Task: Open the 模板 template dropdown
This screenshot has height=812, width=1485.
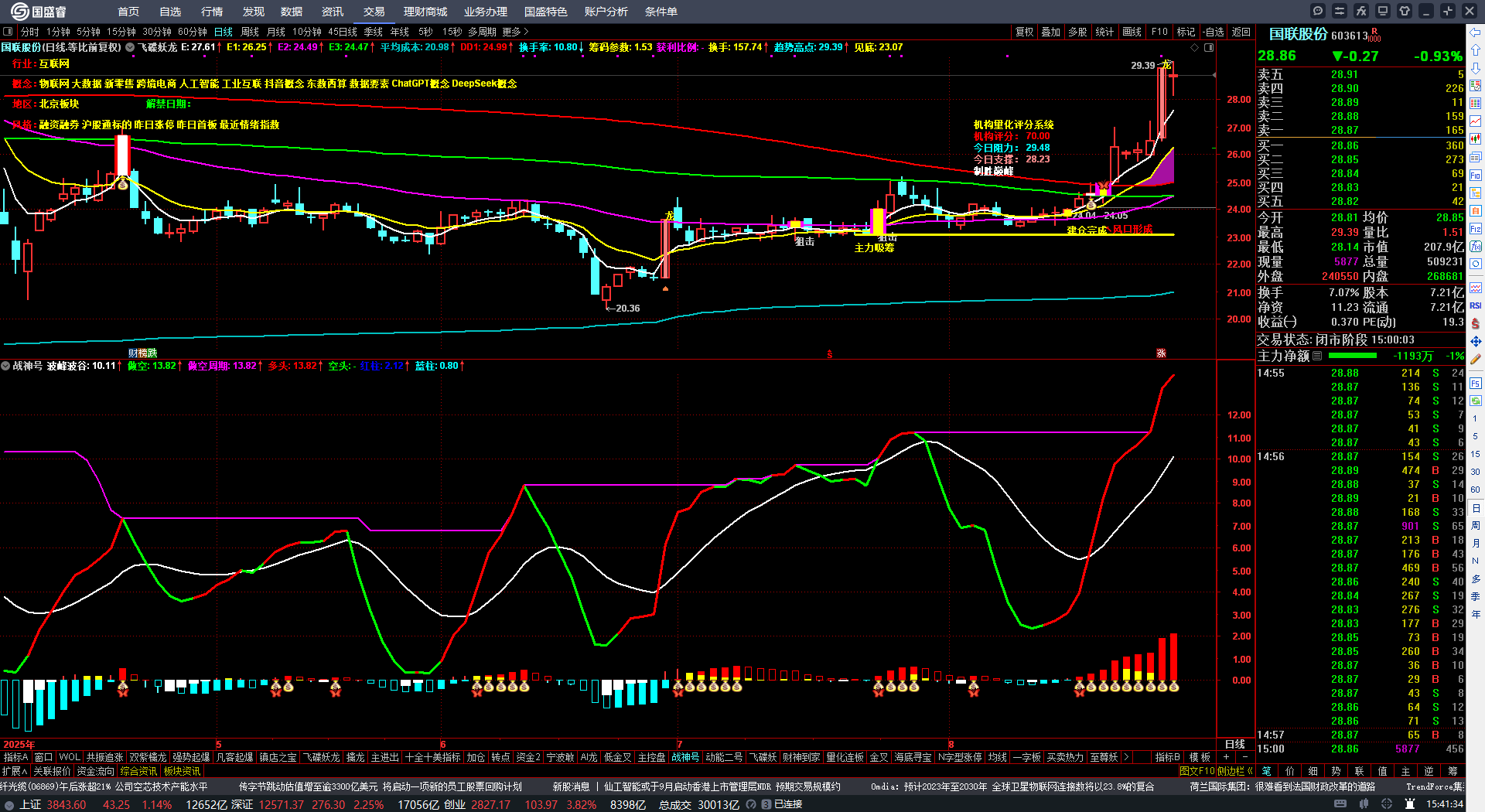Action: [1200, 757]
